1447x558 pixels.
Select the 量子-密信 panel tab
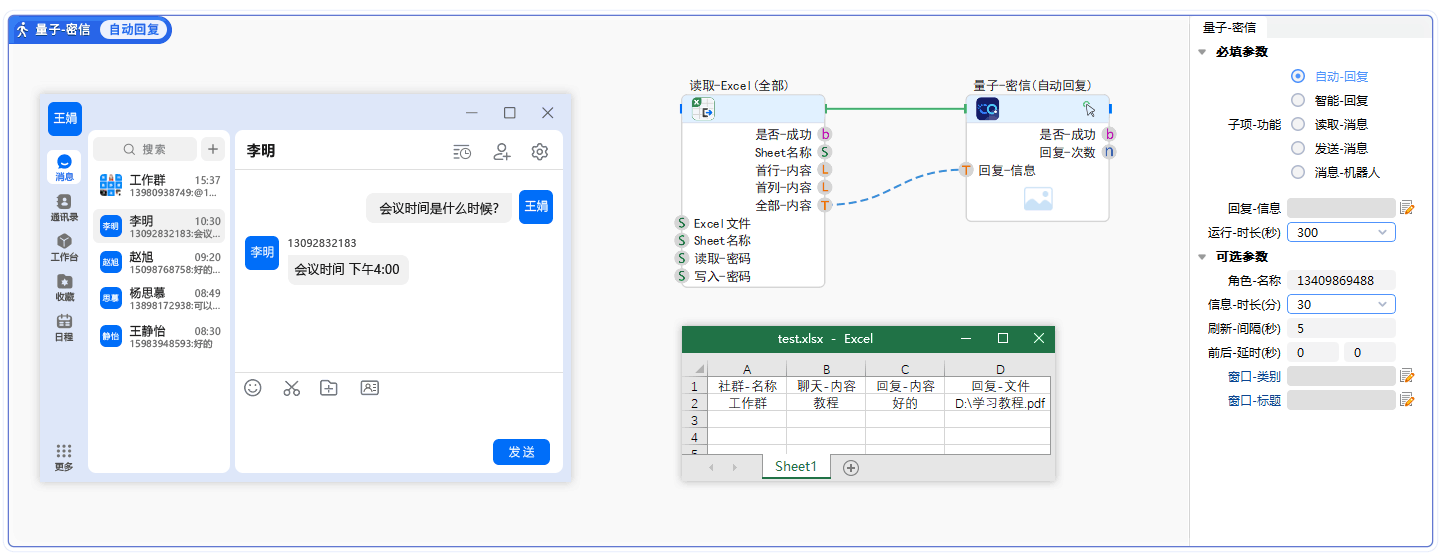click(1229, 28)
